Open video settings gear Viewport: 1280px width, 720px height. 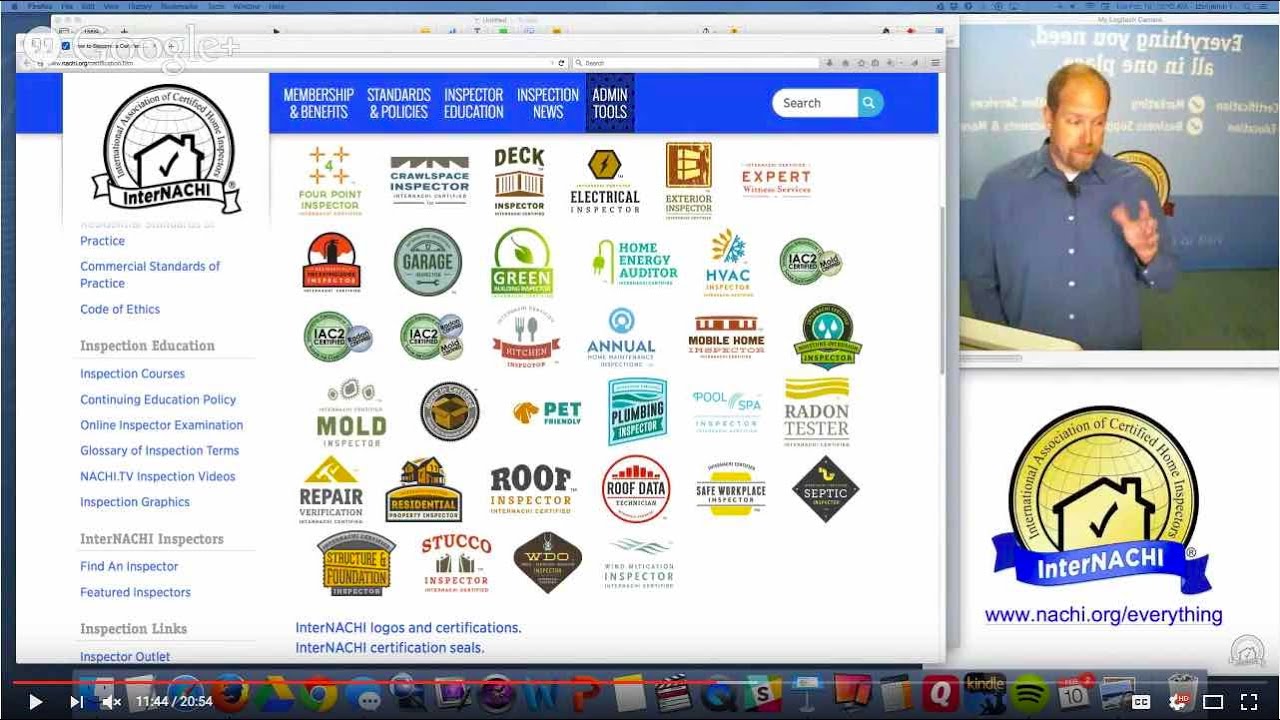tap(1176, 701)
